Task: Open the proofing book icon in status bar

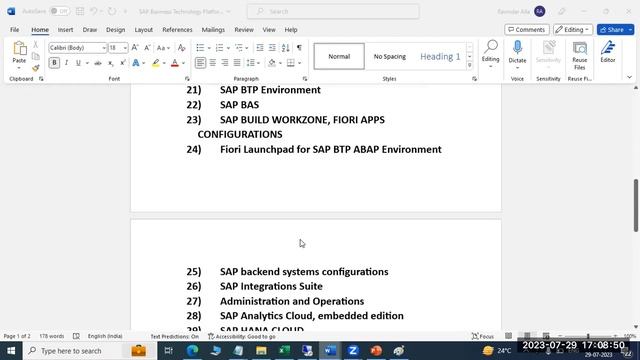Action: click(x=76, y=336)
